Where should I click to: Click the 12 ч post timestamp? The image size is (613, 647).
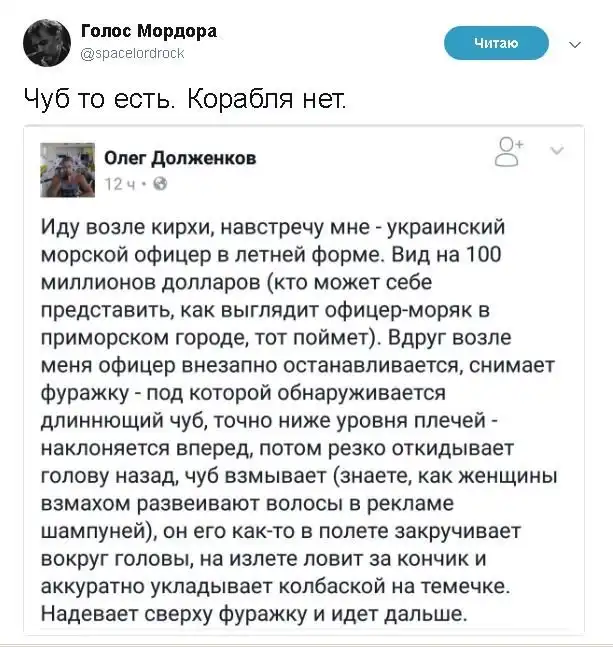click(x=120, y=184)
